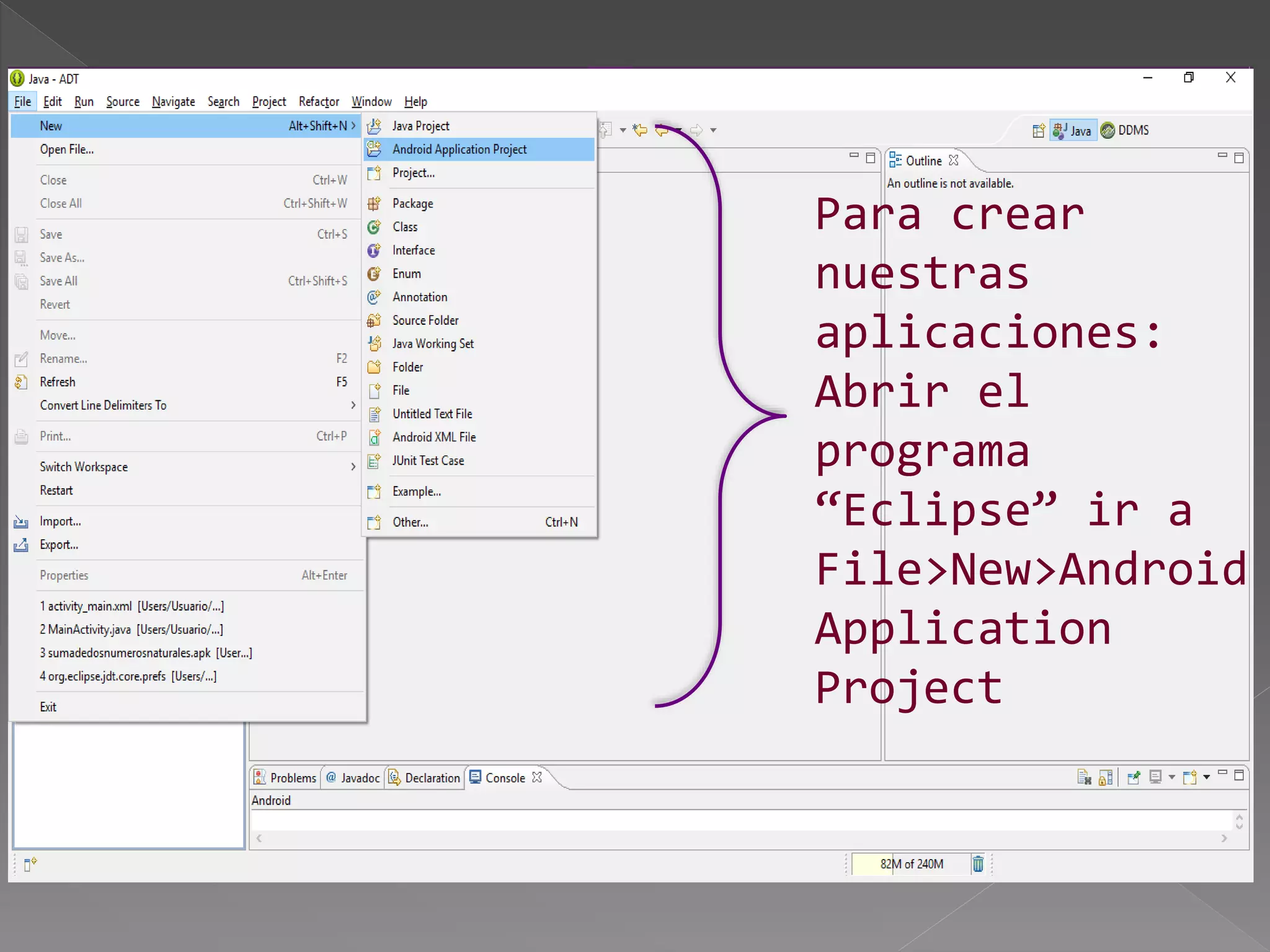Click the Other... wizard icon

point(374,522)
